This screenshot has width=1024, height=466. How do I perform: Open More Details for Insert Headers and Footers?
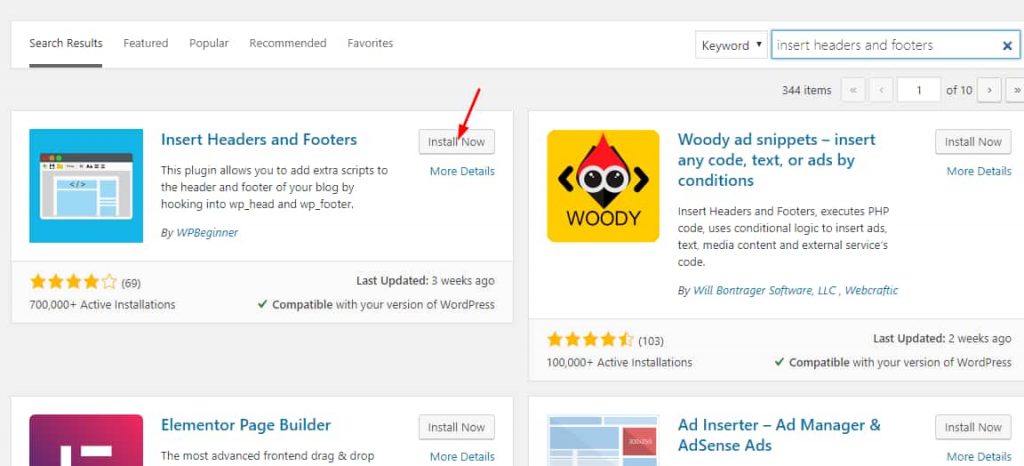tap(462, 171)
